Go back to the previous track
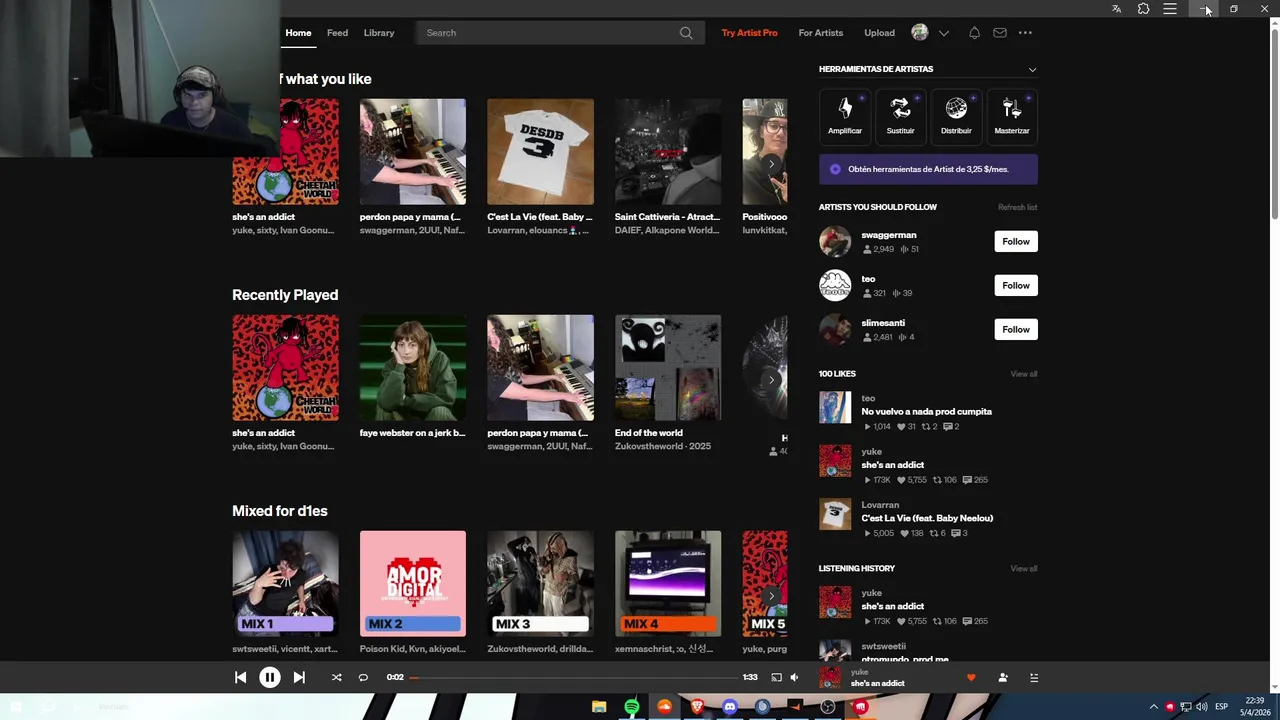The image size is (1280, 720). (x=240, y=677)
